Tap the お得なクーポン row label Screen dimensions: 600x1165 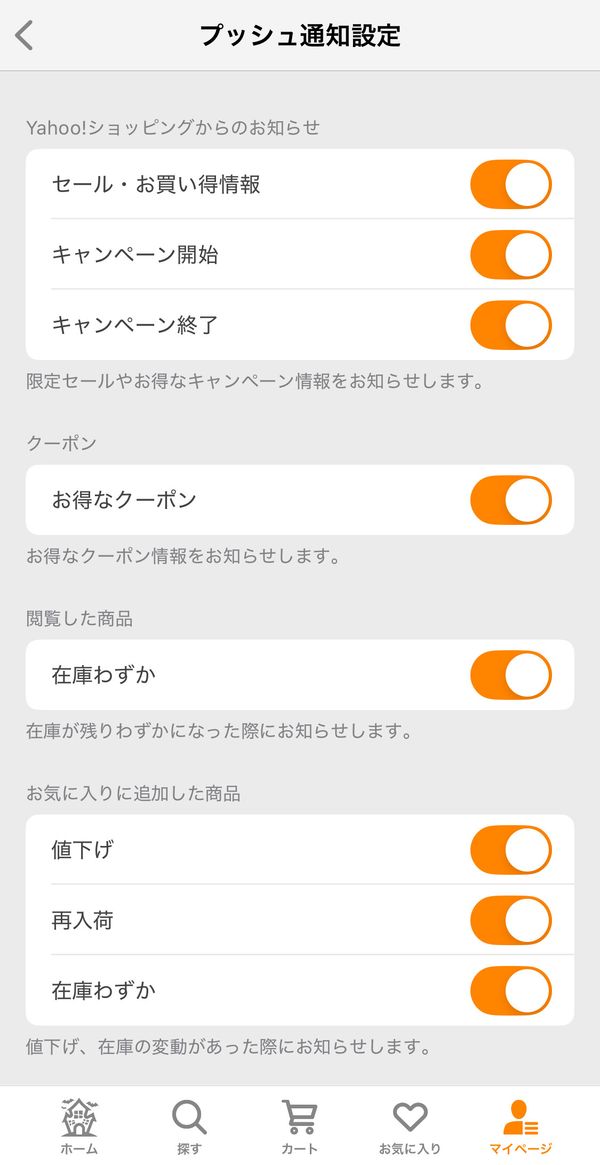(x=124, y=500)
